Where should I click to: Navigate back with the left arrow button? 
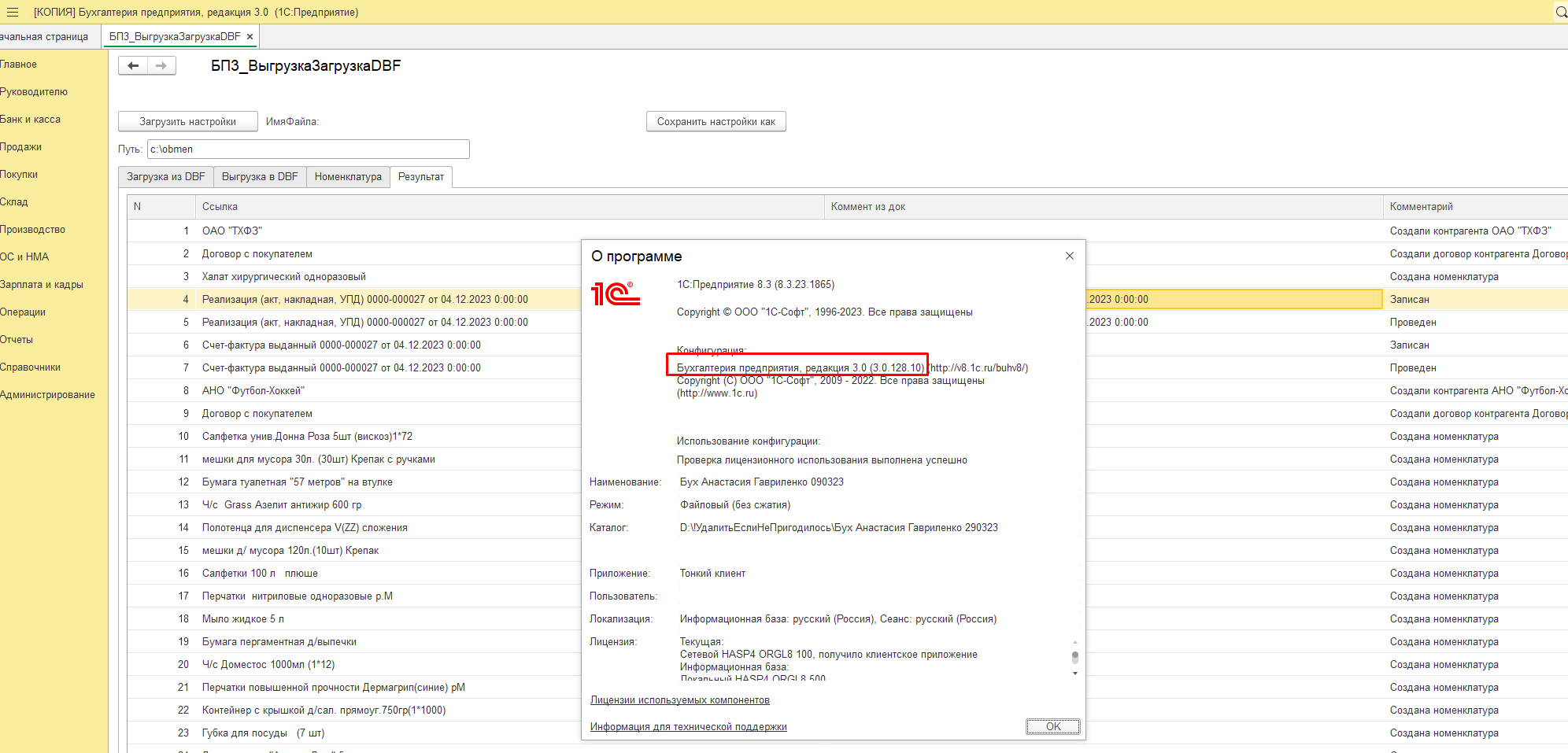tap(133, 66)
